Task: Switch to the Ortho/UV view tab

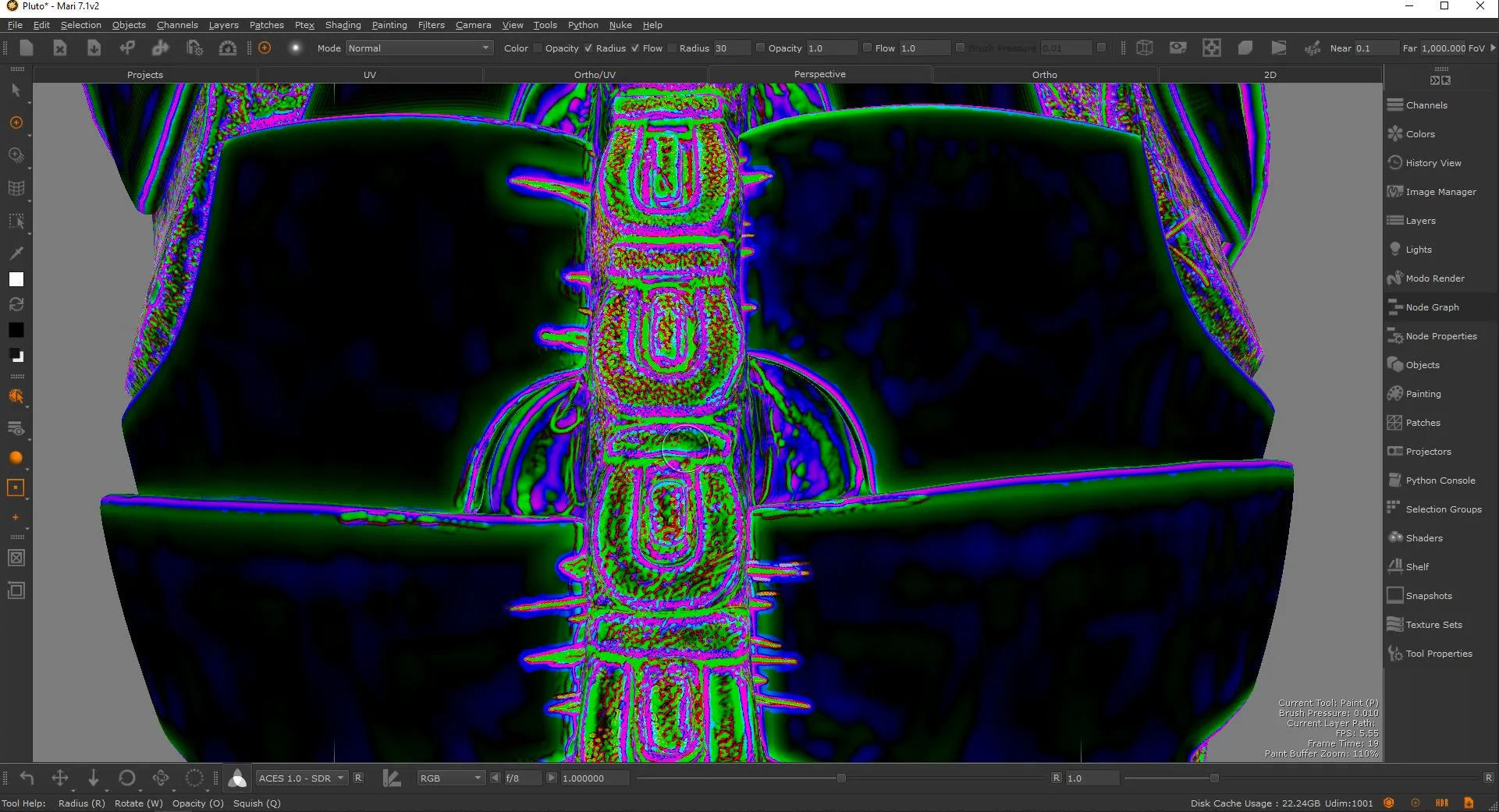Action: tap(595, 75)
